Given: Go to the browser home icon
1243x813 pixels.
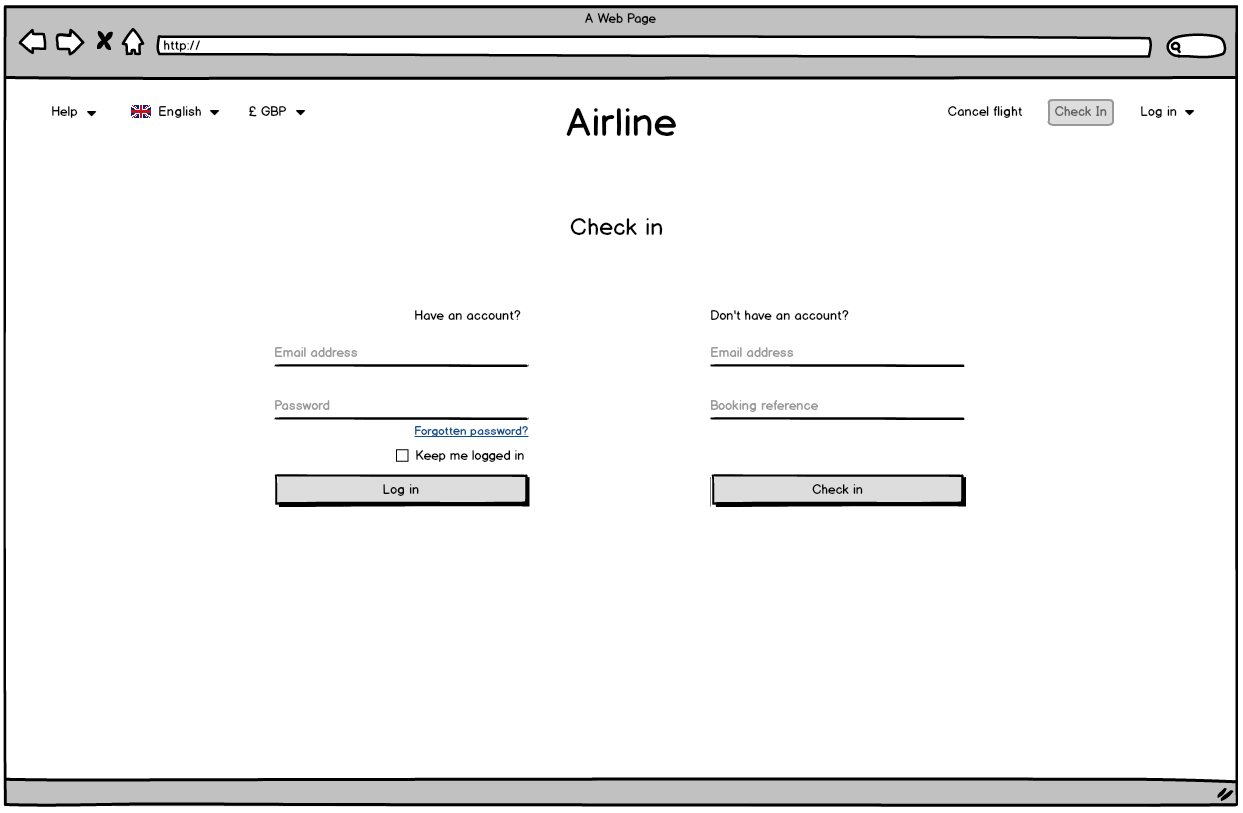Looking at the screenshot, I should (x=133, y=42).
